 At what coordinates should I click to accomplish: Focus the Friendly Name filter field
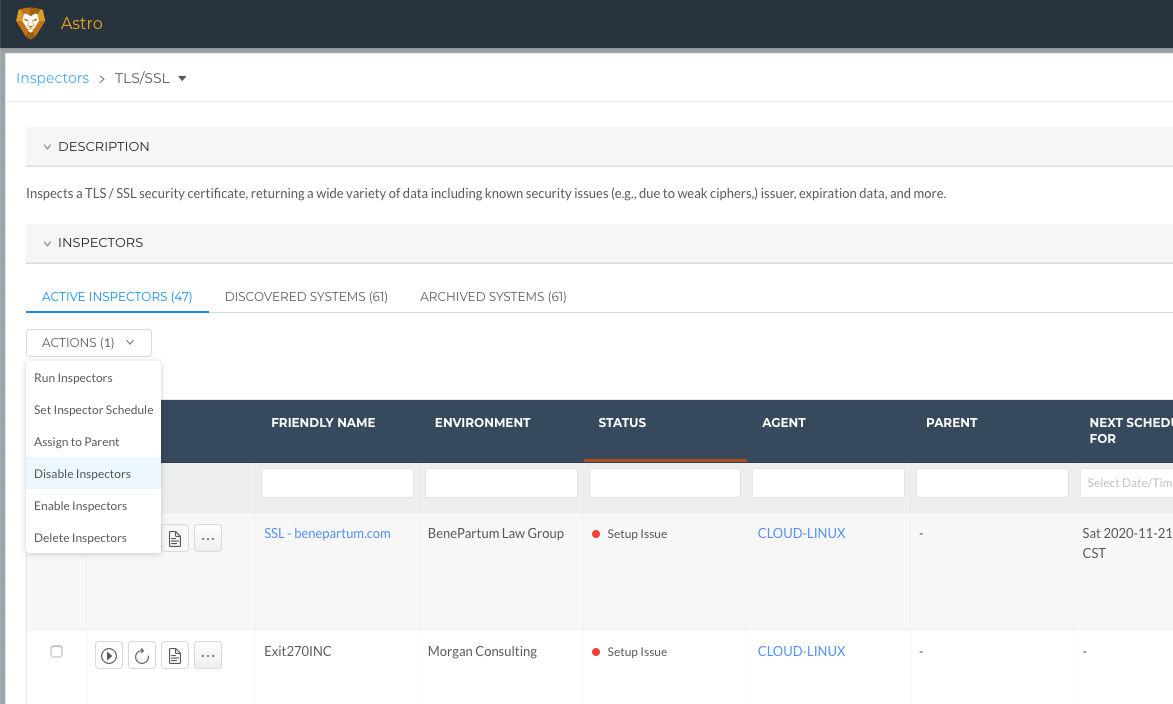(337, 483)
